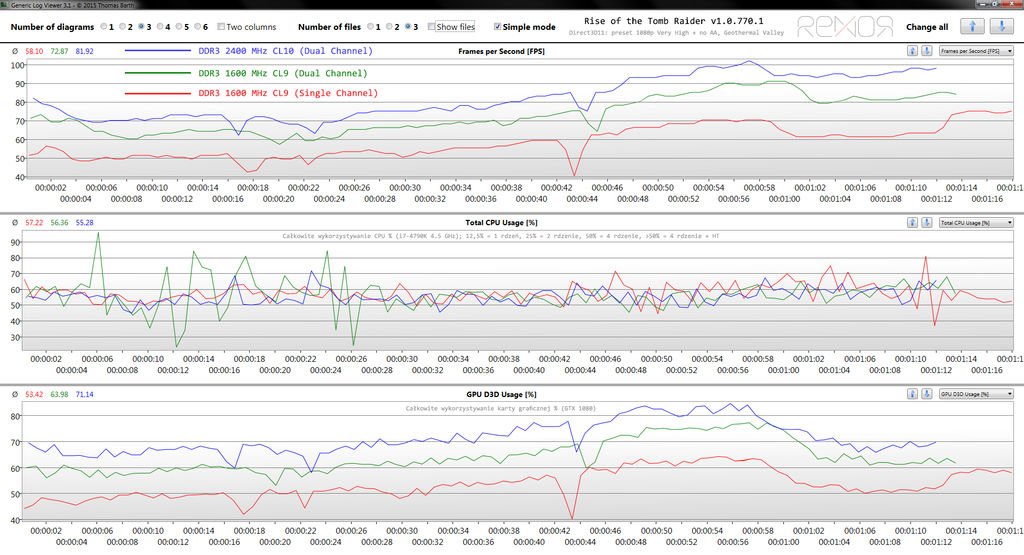Click down arrow icon of Total CPU Usage diagram
Viewport: 1024px width, 555px height.
tap(926, 222)
